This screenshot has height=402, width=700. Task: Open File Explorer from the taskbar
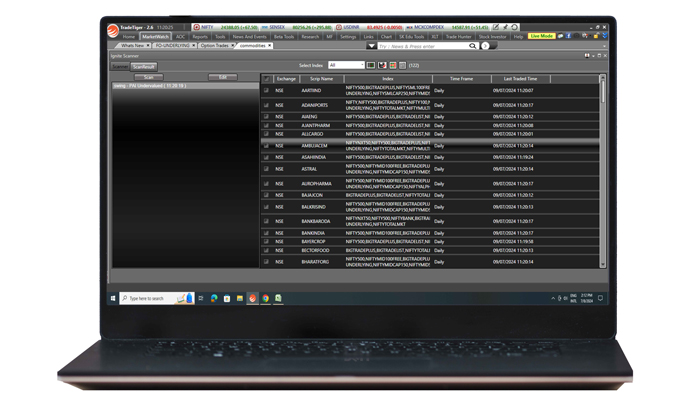tap(240, 298)
